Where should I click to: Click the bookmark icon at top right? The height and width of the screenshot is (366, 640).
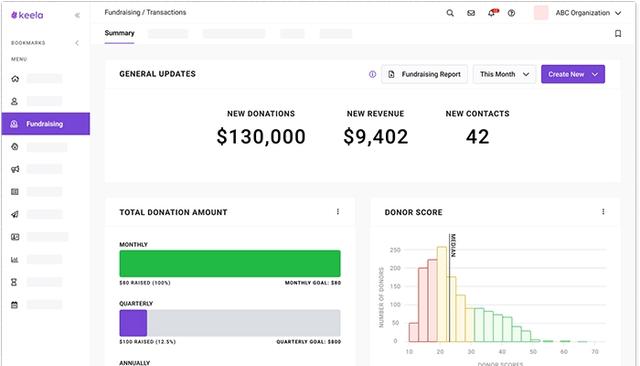tap(618, 33)
